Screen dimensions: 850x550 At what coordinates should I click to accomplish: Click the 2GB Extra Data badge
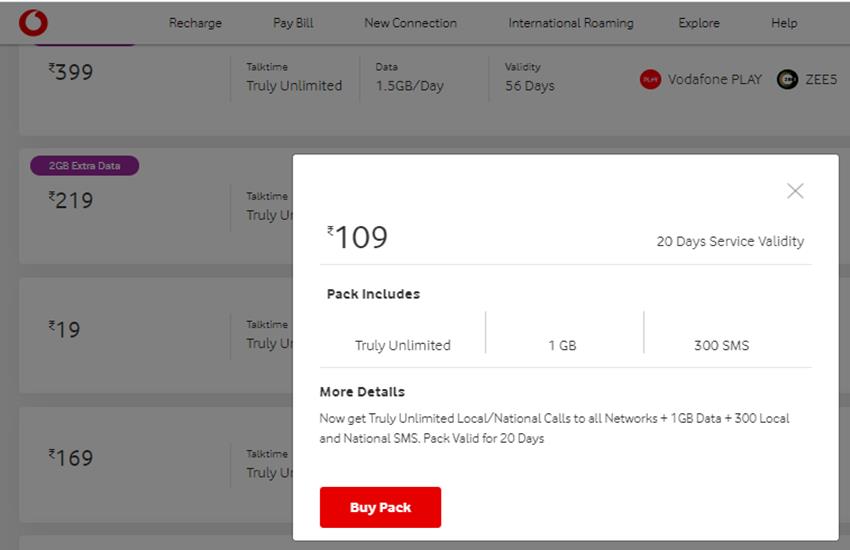coord(84,166)
